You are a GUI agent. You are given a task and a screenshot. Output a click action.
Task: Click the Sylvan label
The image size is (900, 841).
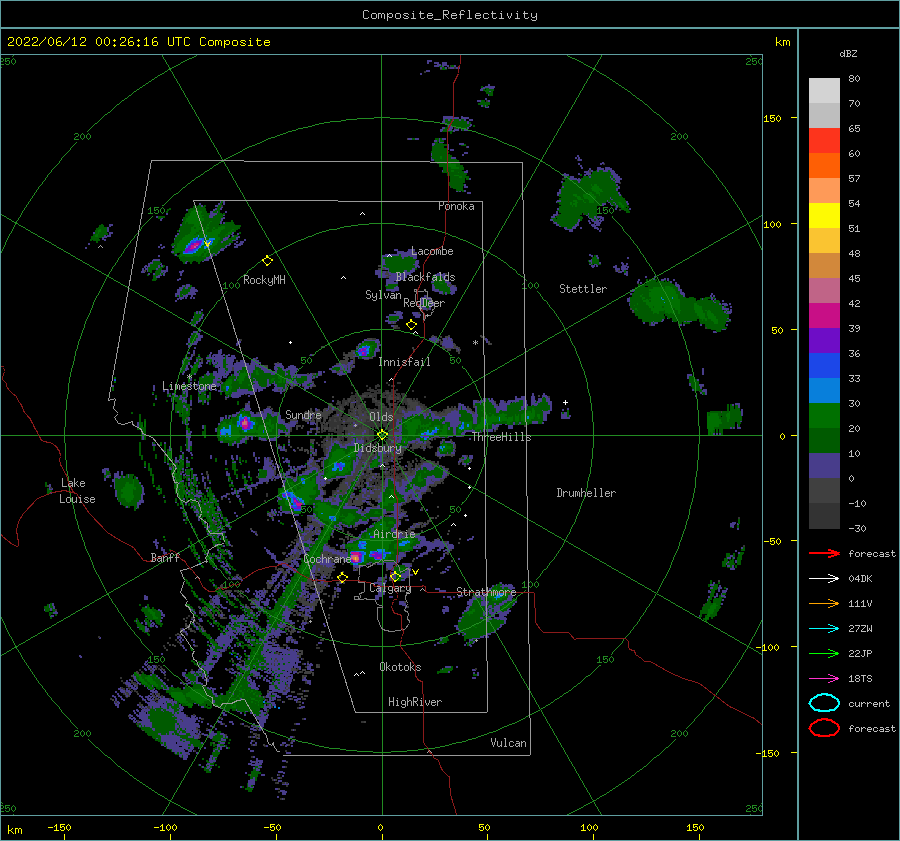pyautogui.click(x=383, y=295)
